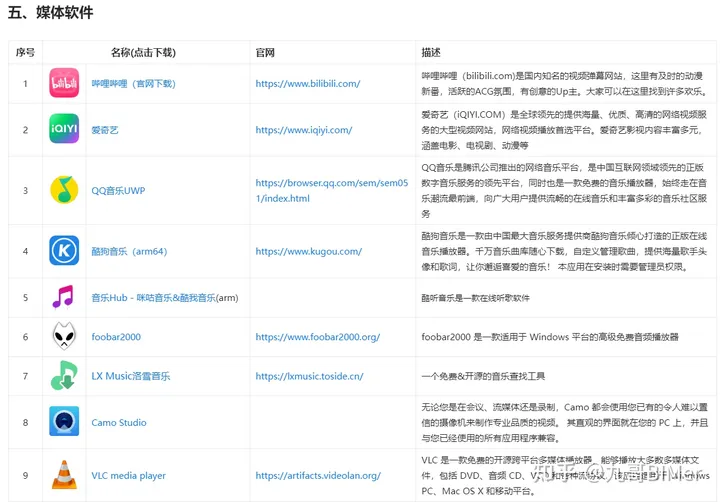Click the 名称(点击下载) column header
The height and width of the screenshot is (502, 720).
143,52
